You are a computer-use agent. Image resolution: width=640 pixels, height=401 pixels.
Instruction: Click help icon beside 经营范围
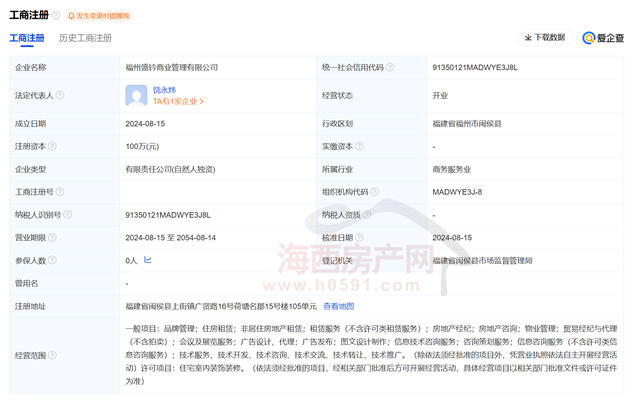(52, 355)
